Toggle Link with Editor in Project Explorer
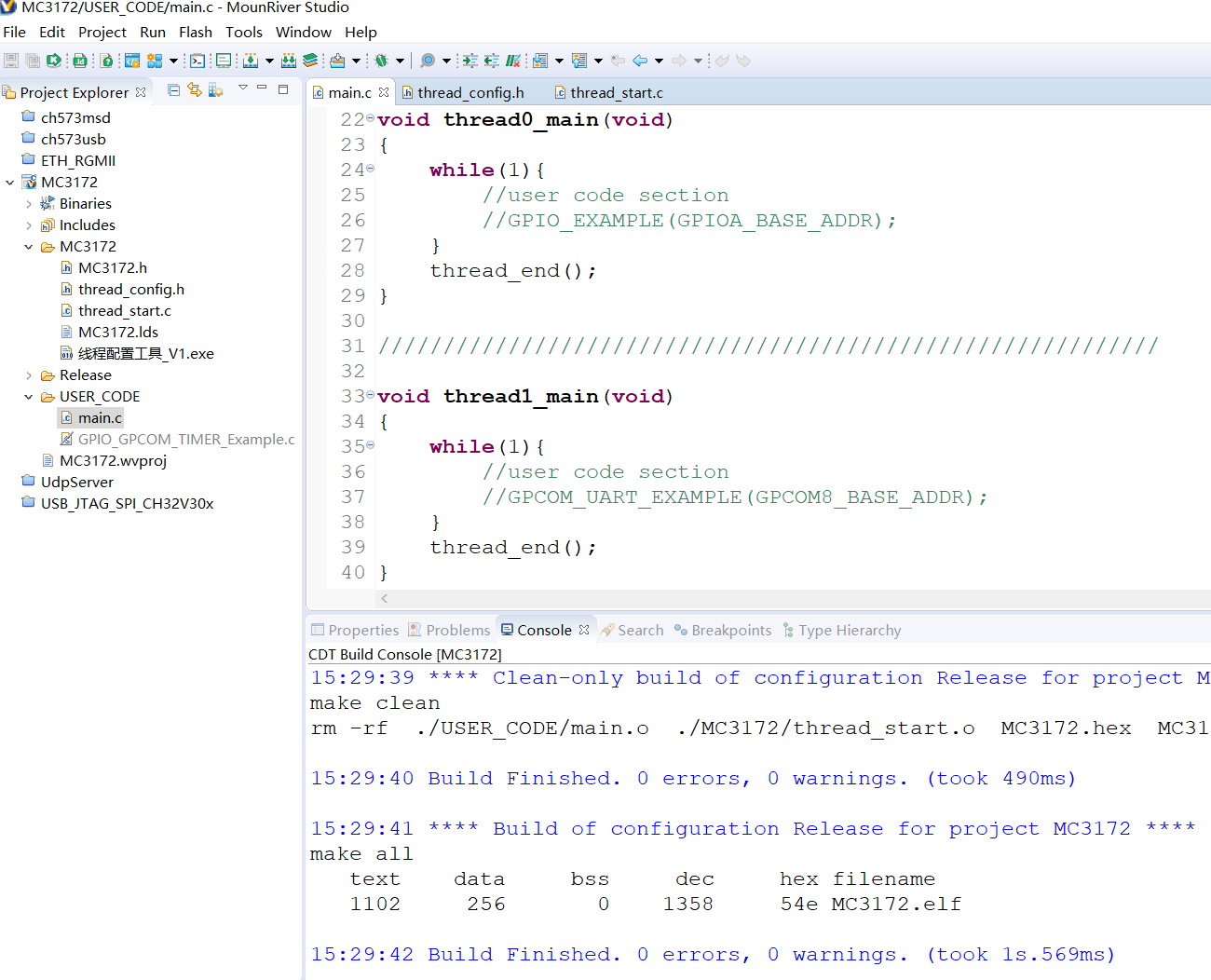This screenshot has width=1211, height=980. [195, 89]
